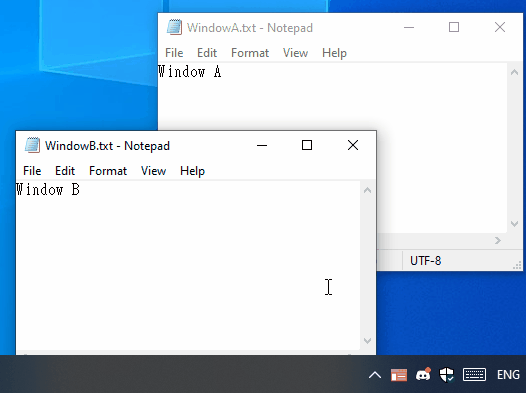Click the resize grip in WindowA corner

click(x=517, y=265)
